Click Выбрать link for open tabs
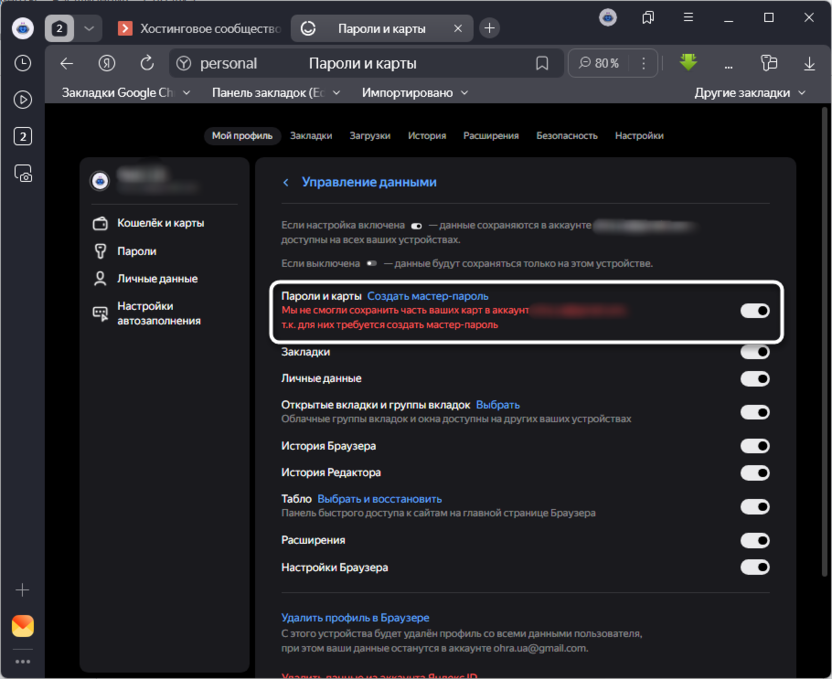The height and width of the screenshot is (679, 832). tap(498, 405)
